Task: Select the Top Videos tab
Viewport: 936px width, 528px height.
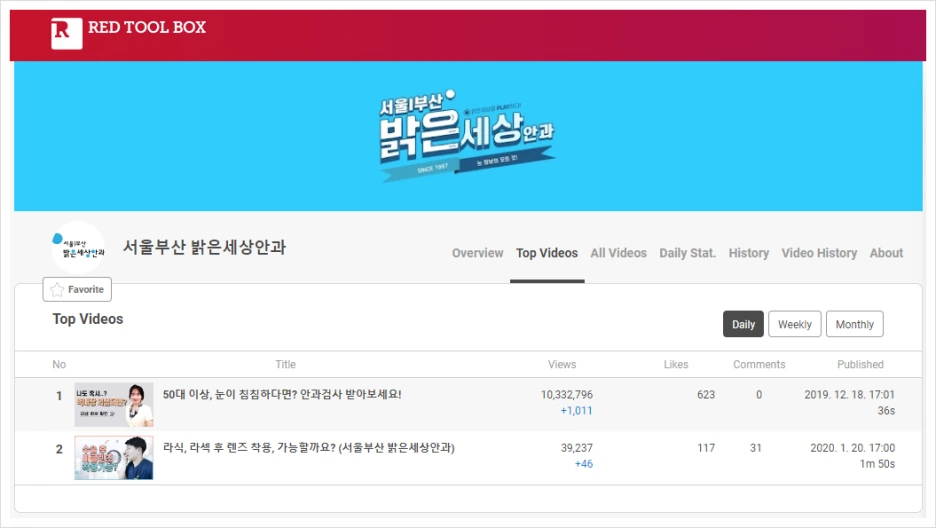Action: tap(547, 253)
